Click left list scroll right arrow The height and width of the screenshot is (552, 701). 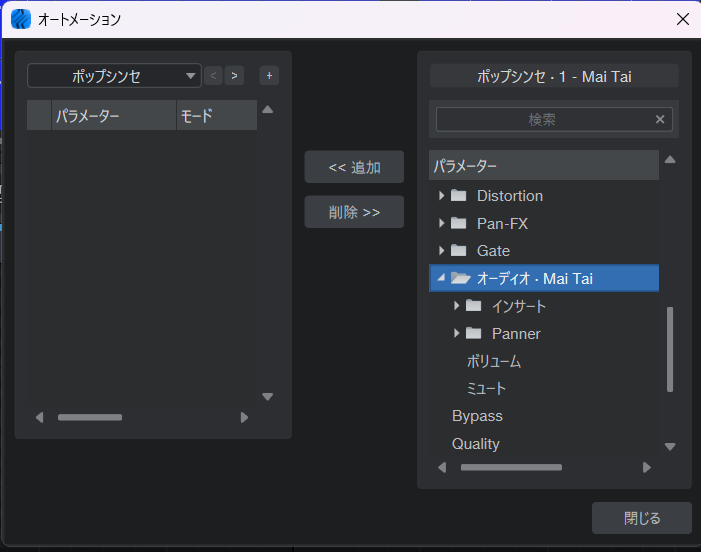tap(244, 417)
